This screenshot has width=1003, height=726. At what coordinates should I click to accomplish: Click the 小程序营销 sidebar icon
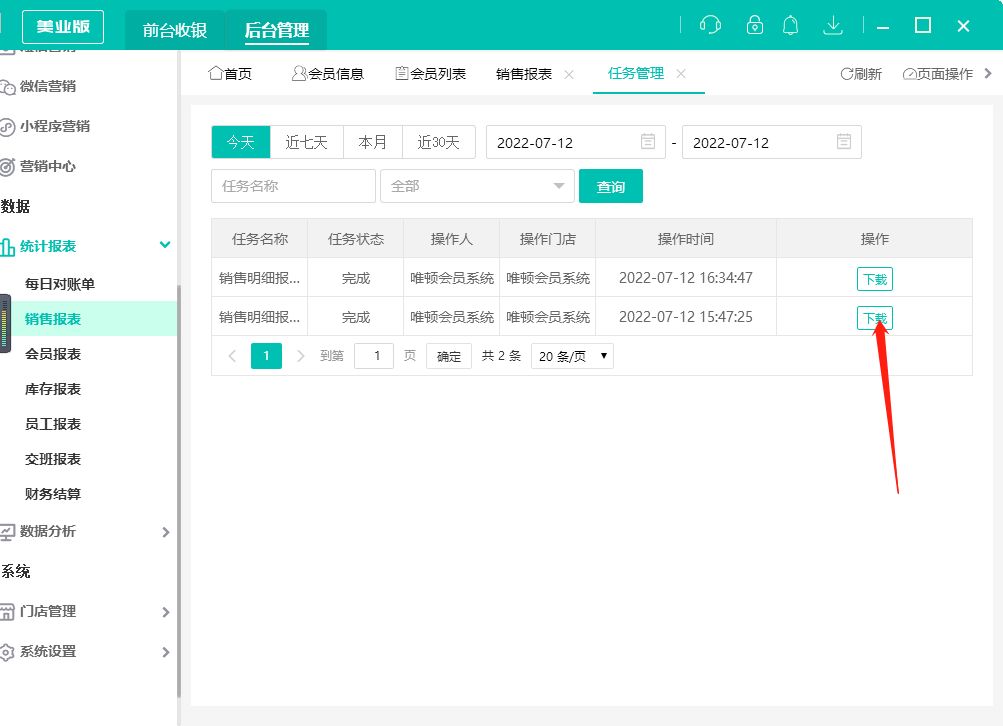point(8,127)
